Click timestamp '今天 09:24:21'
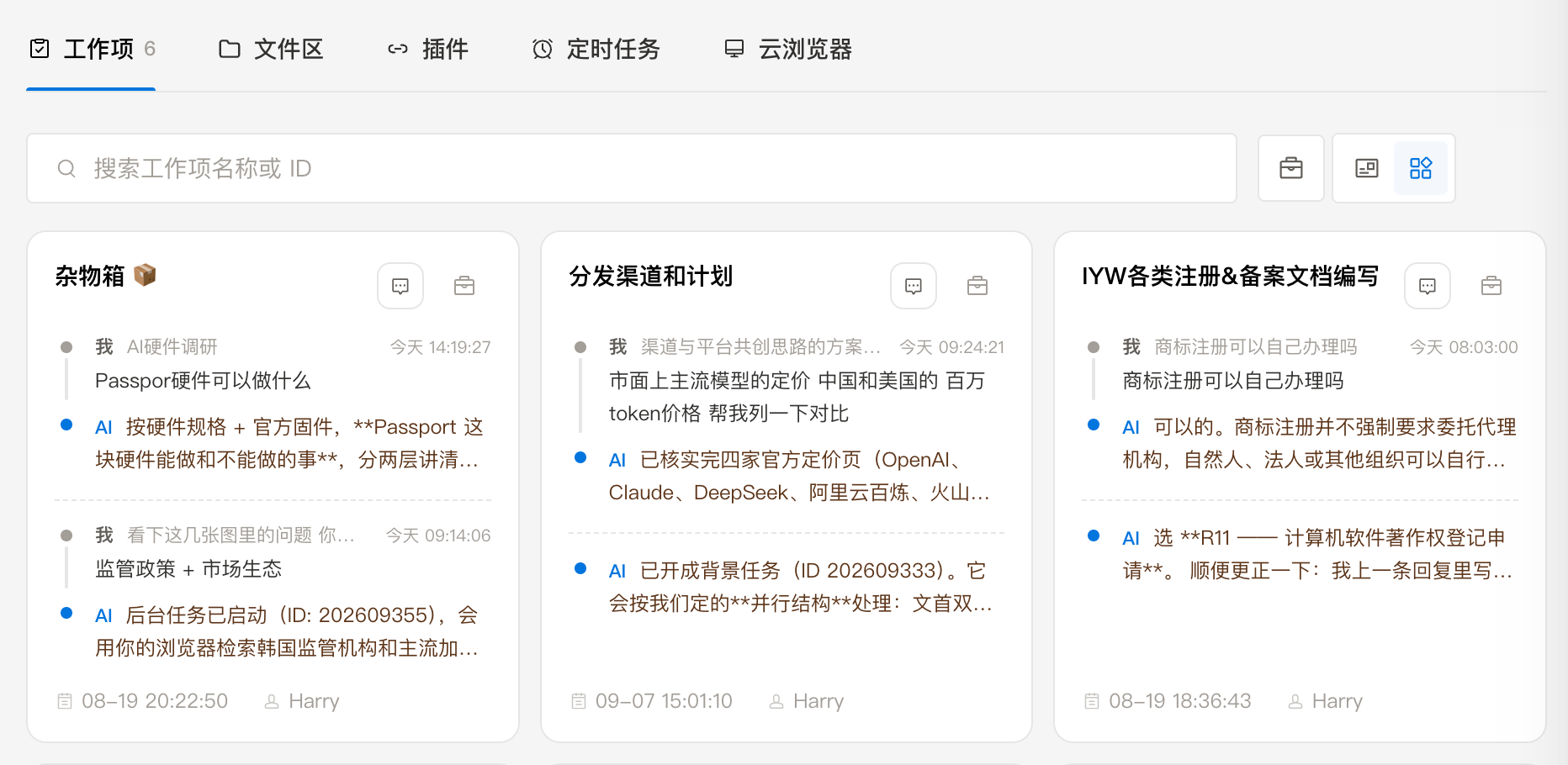1568x765 pixels. pos(952,347)
